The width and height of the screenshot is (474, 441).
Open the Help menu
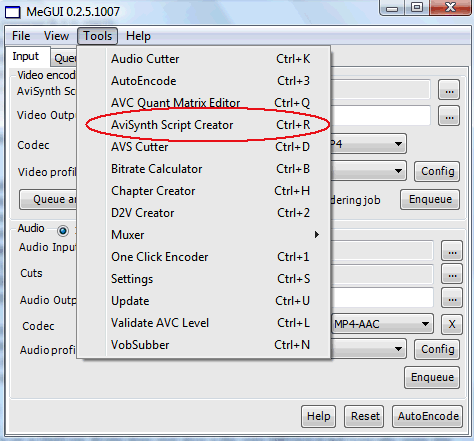138,36
